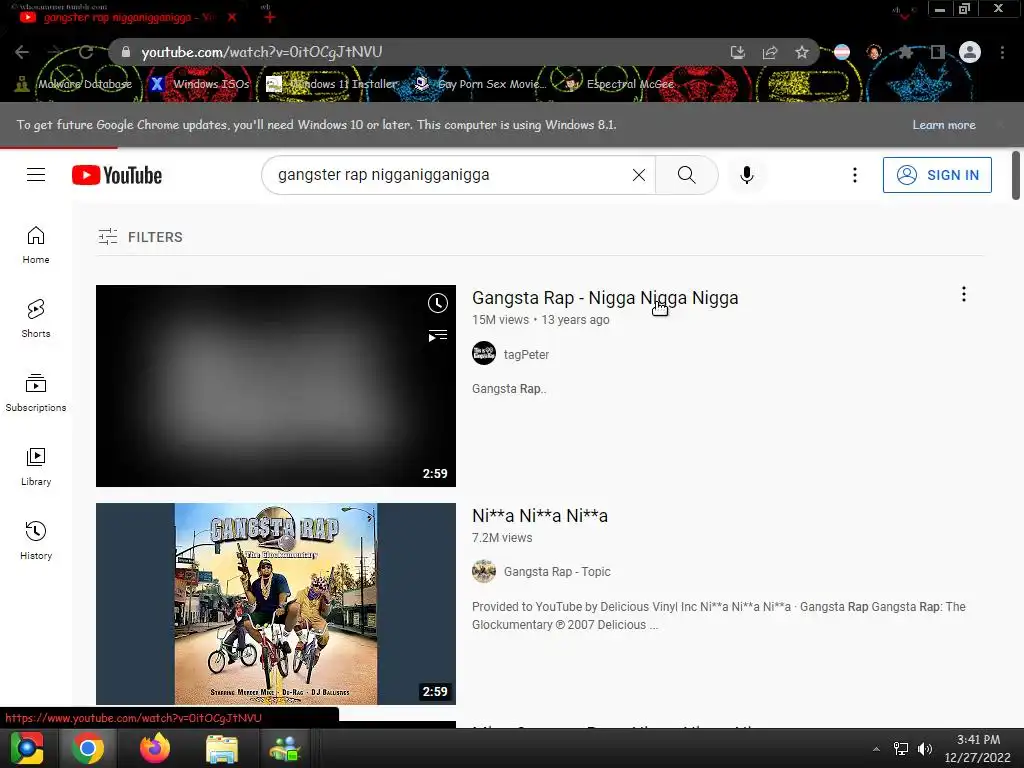Start voice search with microphone icon
The width and height of the screenshot is (1024, 768).
tap(747, 175)
